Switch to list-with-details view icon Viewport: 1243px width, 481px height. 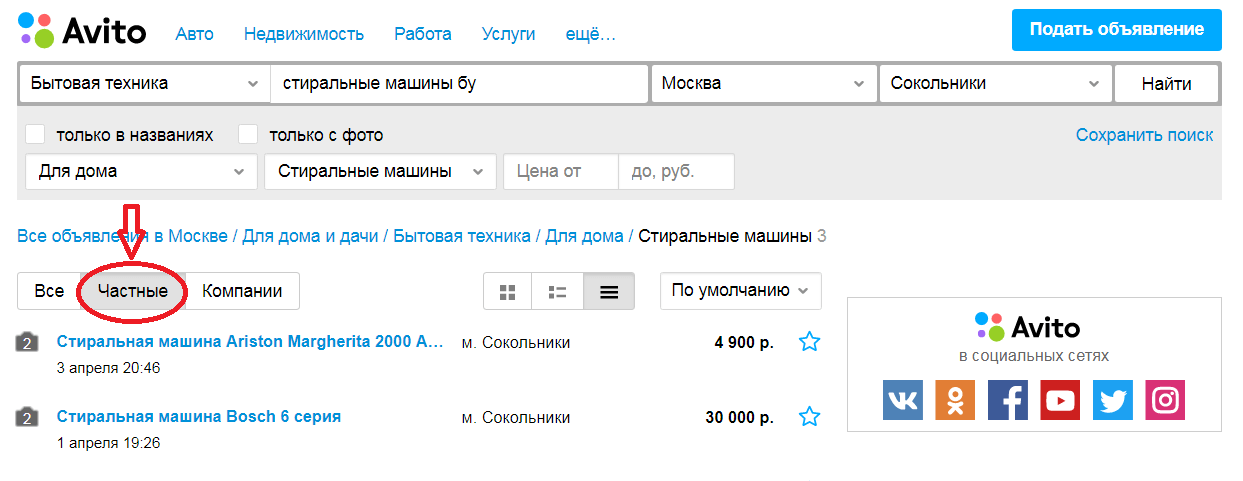click(x=558, y=292)
